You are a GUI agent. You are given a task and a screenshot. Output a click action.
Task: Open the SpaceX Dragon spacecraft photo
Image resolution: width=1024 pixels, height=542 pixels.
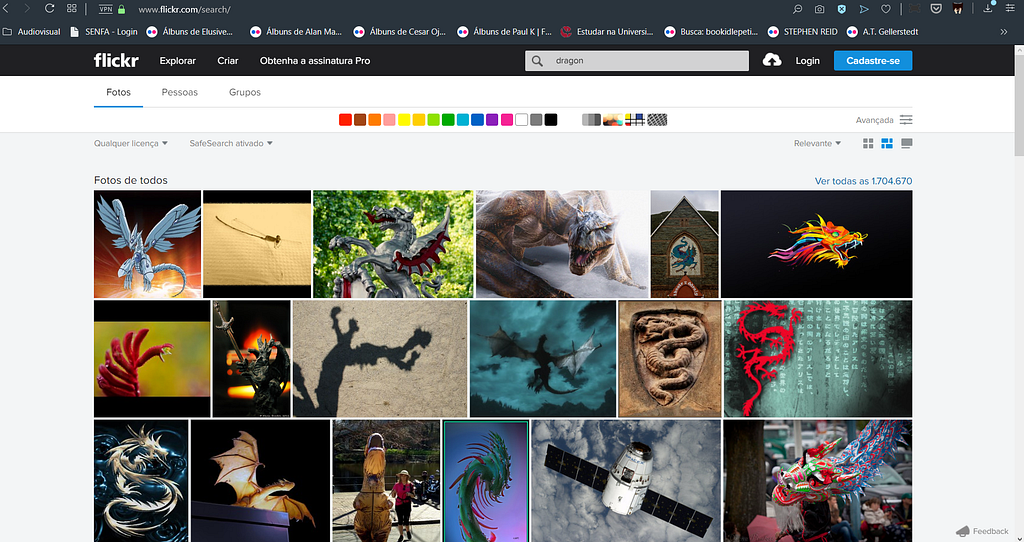click(x=626, y=481)
